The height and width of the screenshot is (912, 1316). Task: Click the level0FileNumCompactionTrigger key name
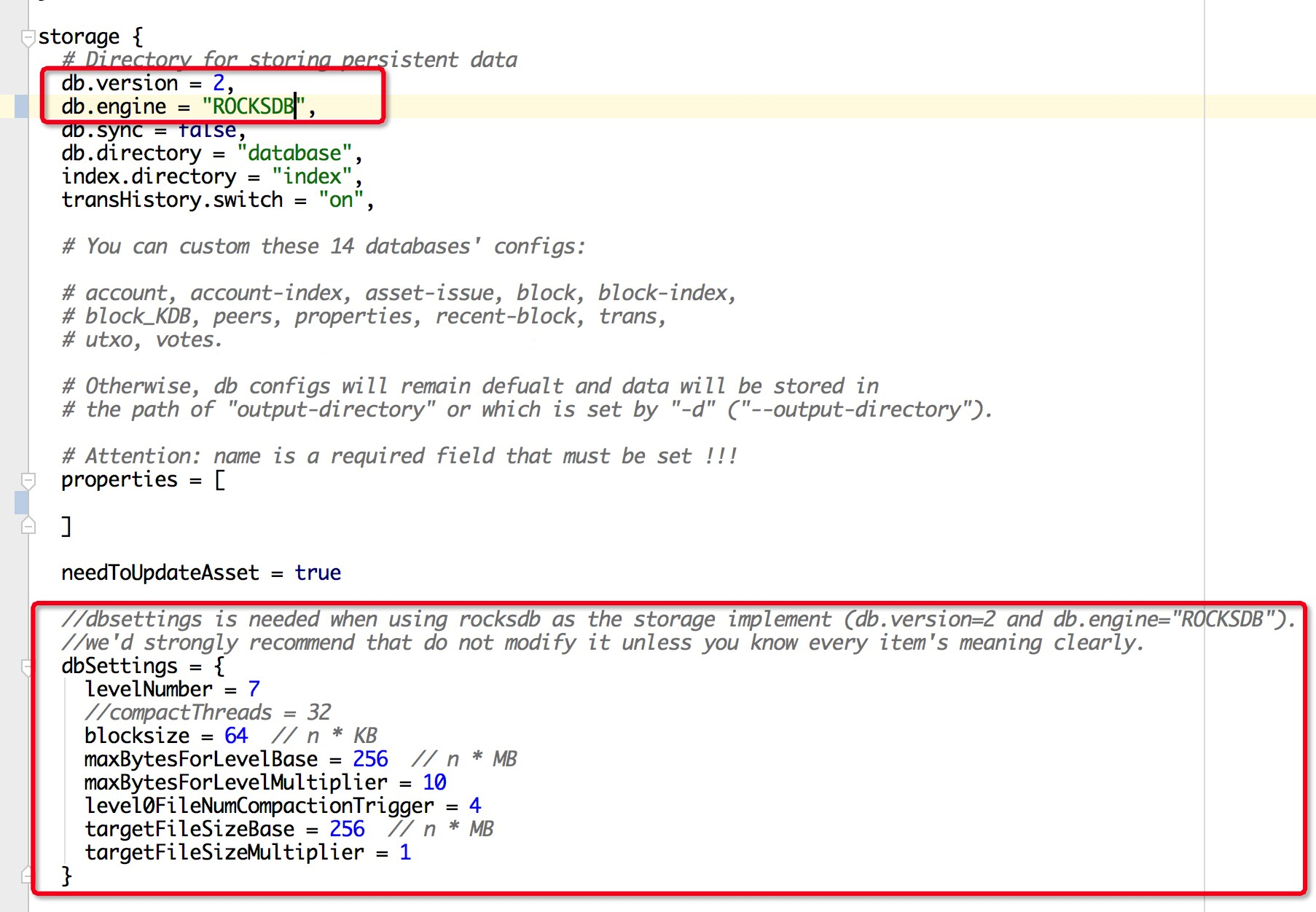259,806
